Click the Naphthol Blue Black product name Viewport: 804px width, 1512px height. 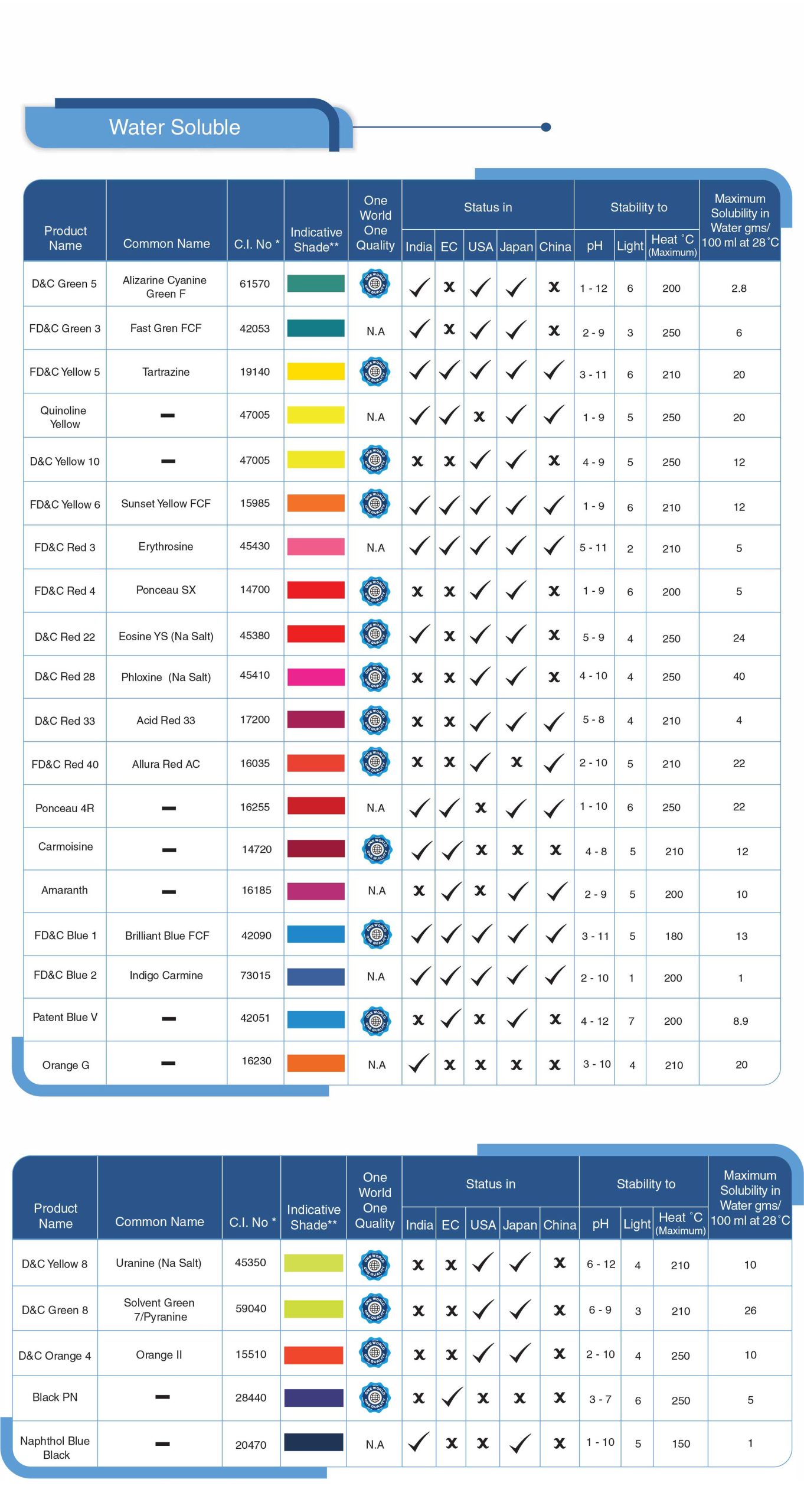coord(55,1447)
